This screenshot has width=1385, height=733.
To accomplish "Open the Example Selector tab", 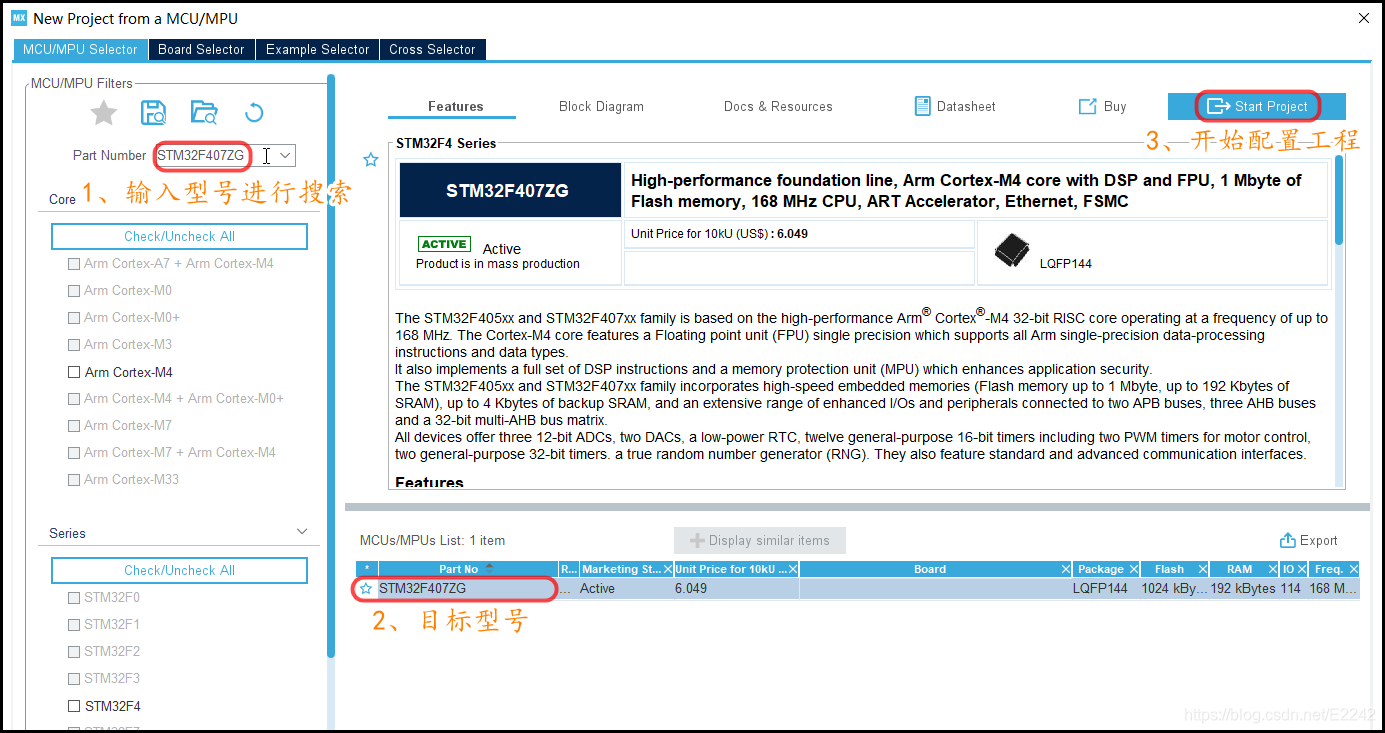I will (317, 49).
